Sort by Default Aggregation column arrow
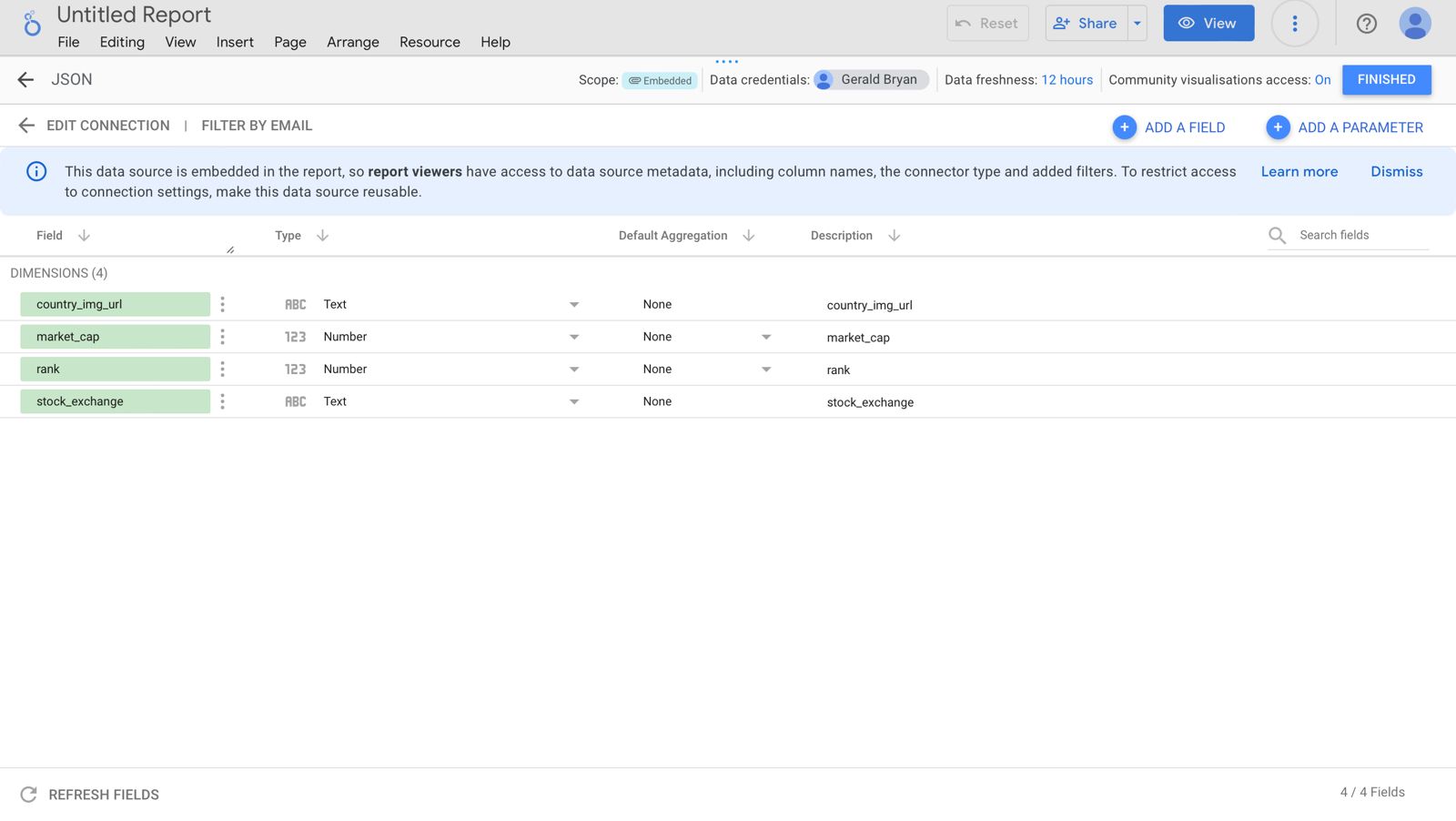 pos(748,236)
